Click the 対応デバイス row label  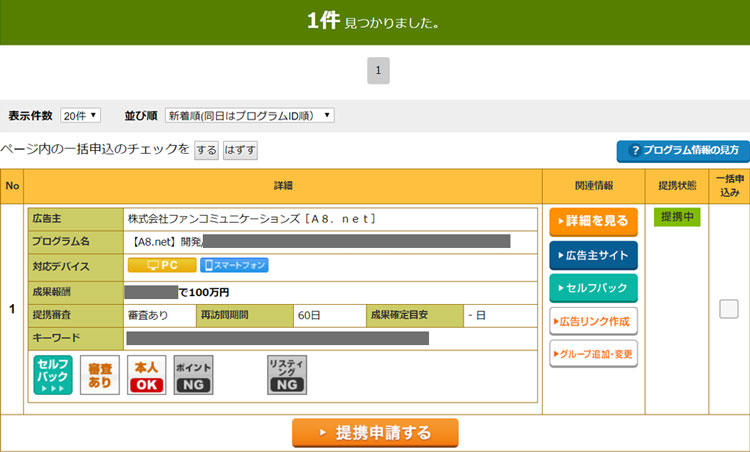76,267
